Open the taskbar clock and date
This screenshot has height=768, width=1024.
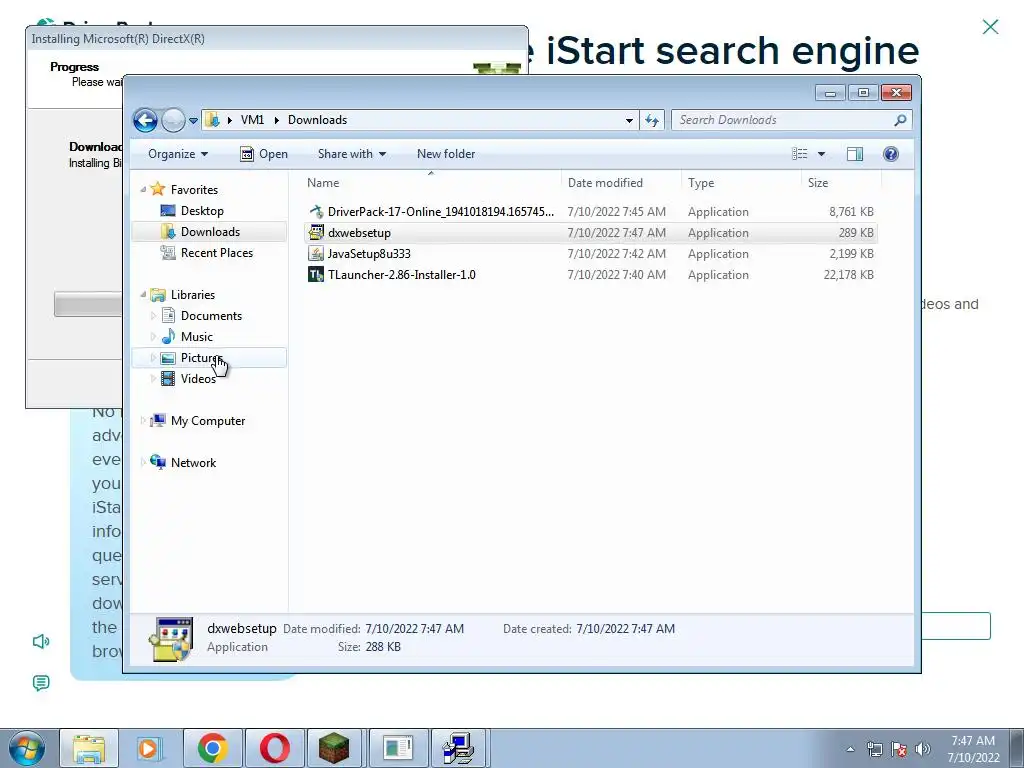(973, 749)
